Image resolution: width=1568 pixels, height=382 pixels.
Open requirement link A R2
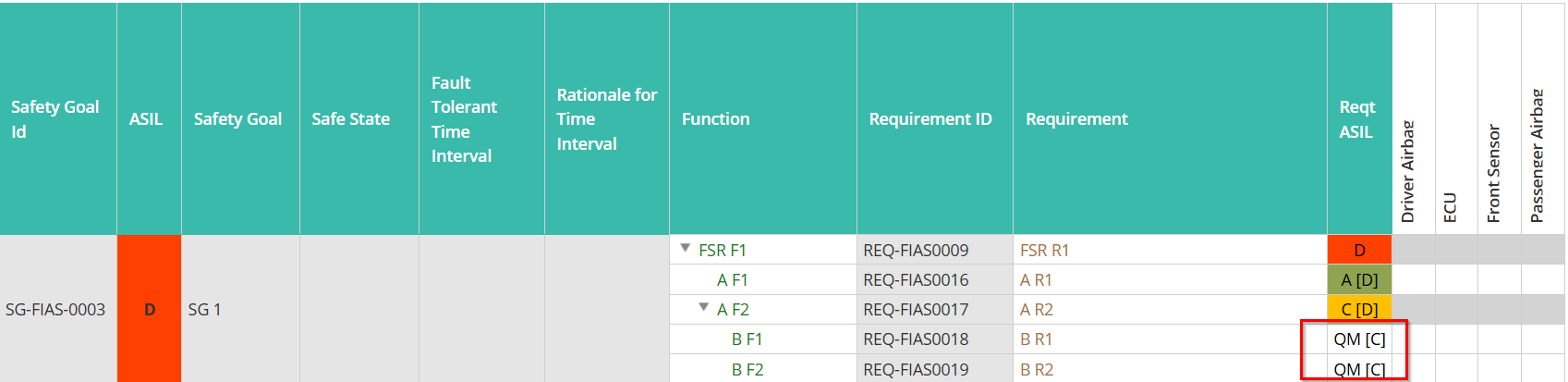click(1036, 309)
